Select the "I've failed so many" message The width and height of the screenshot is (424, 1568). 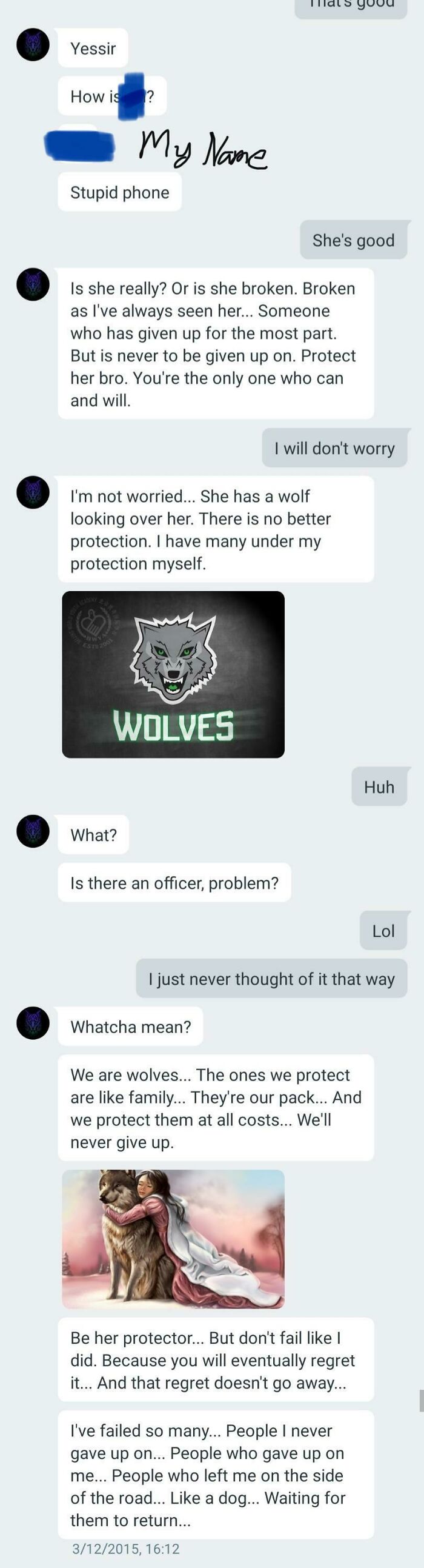point(216,1474)
